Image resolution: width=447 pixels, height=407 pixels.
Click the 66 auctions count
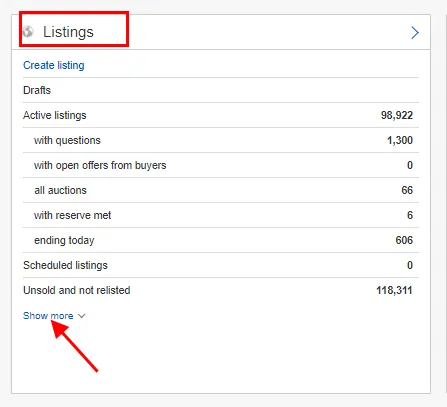407,190
